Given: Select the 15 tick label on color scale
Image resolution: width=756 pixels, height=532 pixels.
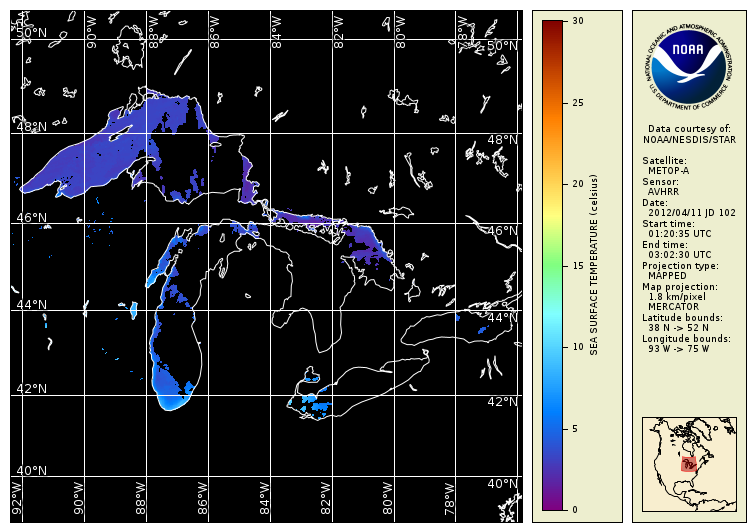Looking at the screenshot, I should pyautogui.click(x=578, y=266).
